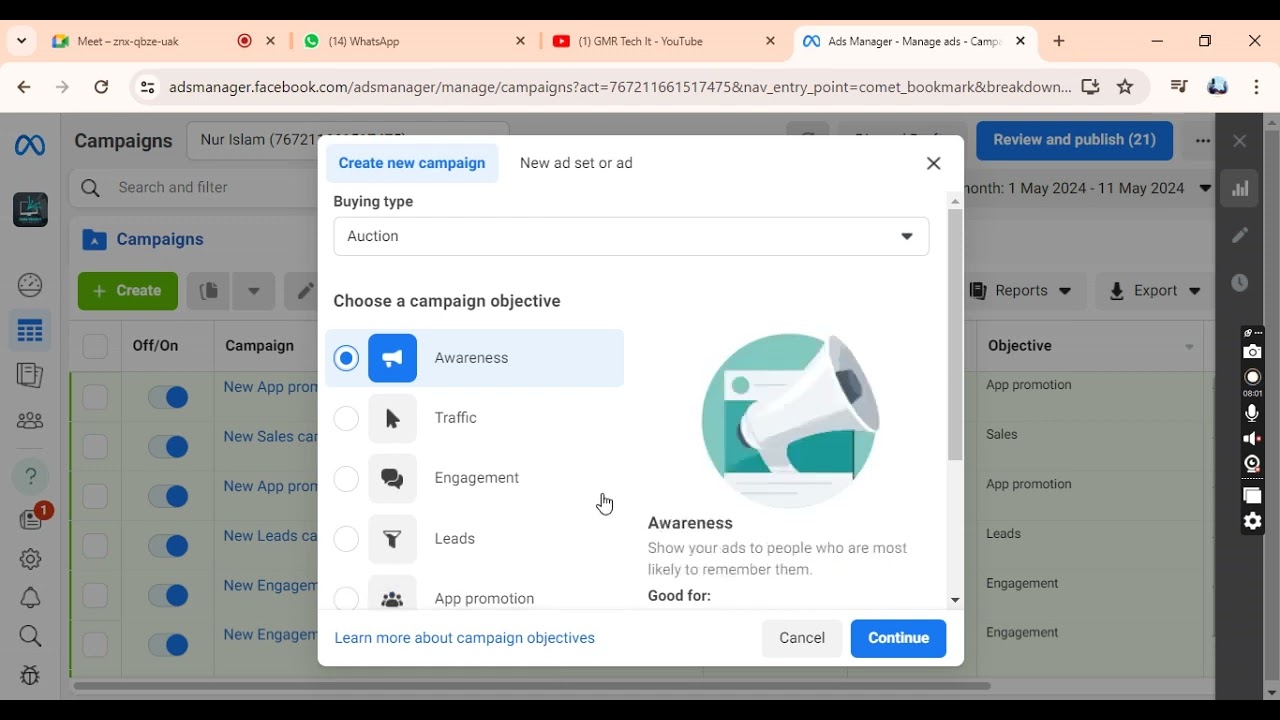1280x720 pixels.
Task: Click the horizontal scrollbar under the table
Action: 532,686
